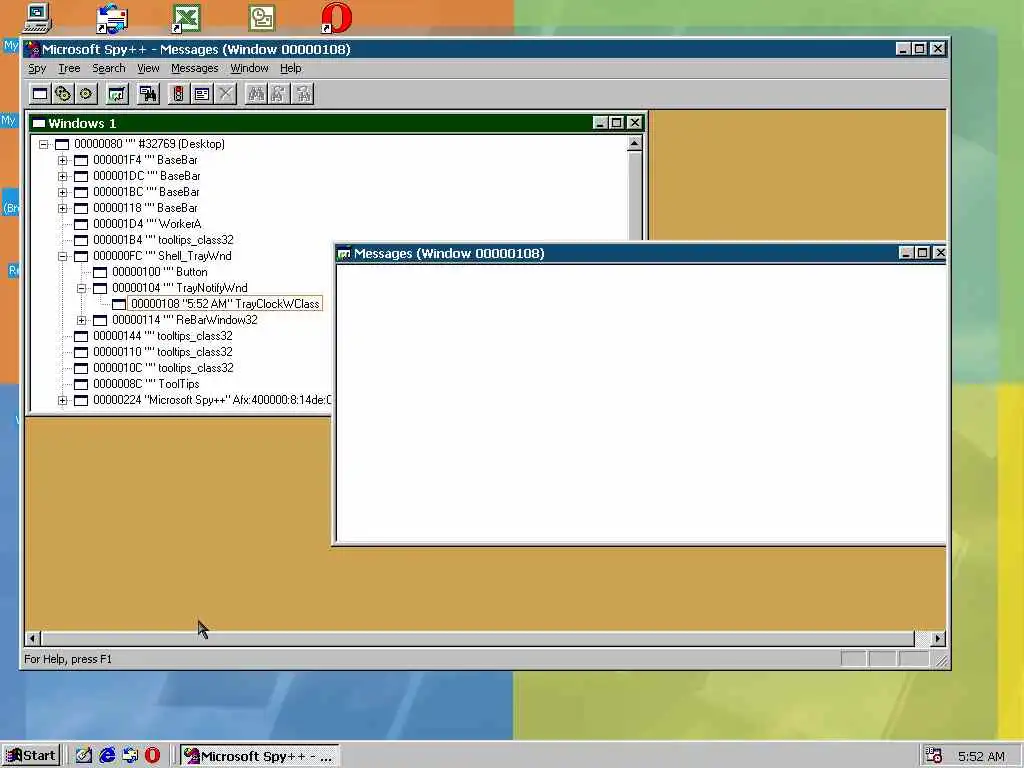1024x768 pixels.
Task: Click the up arrow of Windows 1 scrollbar
Action: 634,143
